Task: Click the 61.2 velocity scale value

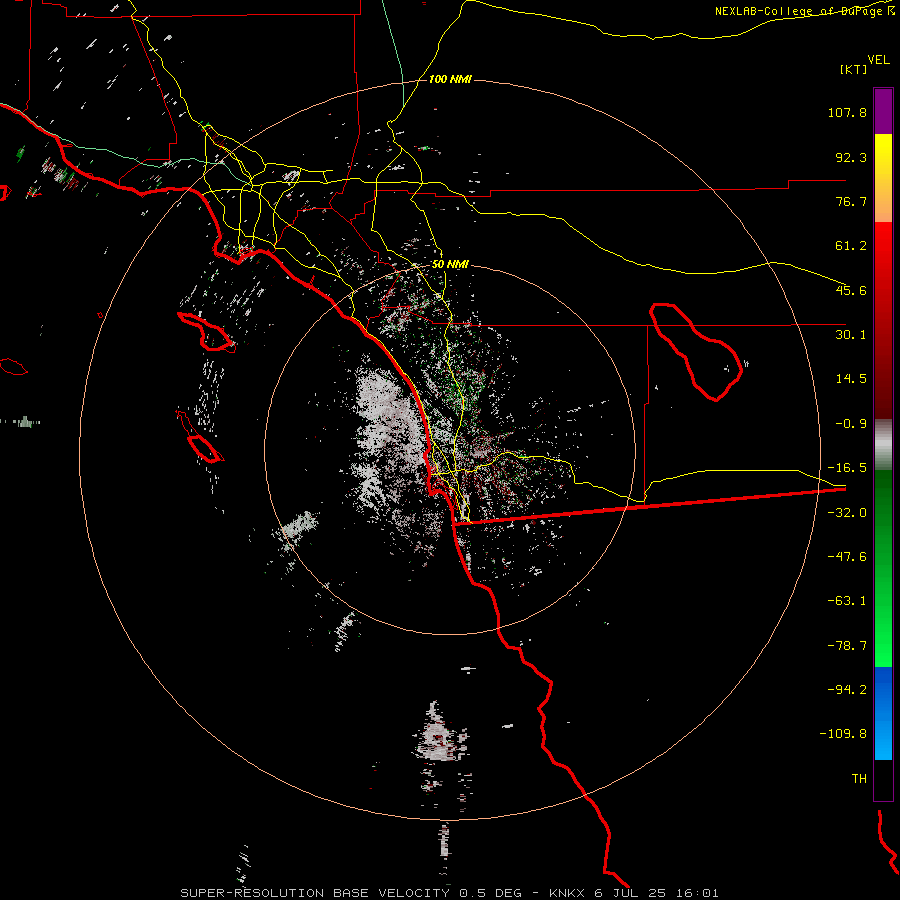Action: coord(851,246)
